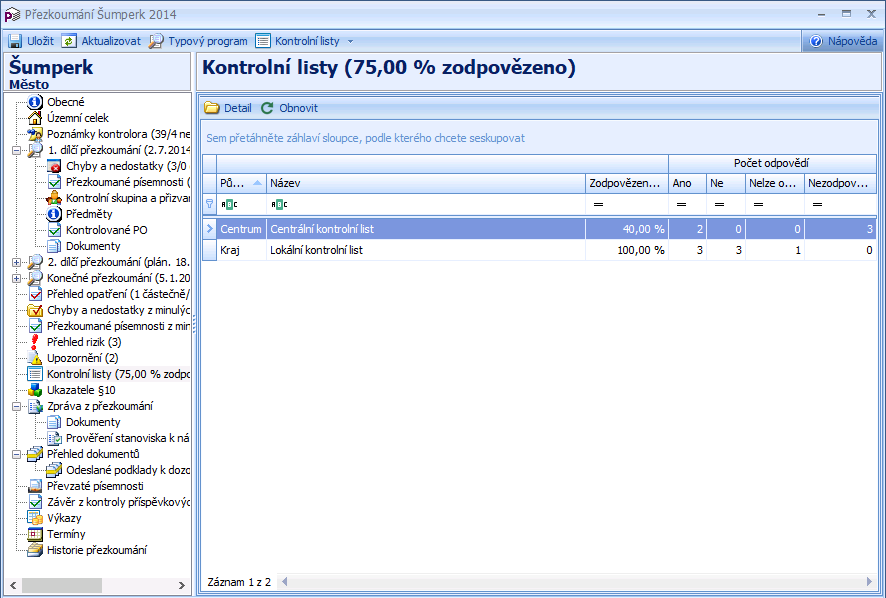Select Obecné in the tree
The width and height of the screenshot is (886, 598).
click(66, 102)
